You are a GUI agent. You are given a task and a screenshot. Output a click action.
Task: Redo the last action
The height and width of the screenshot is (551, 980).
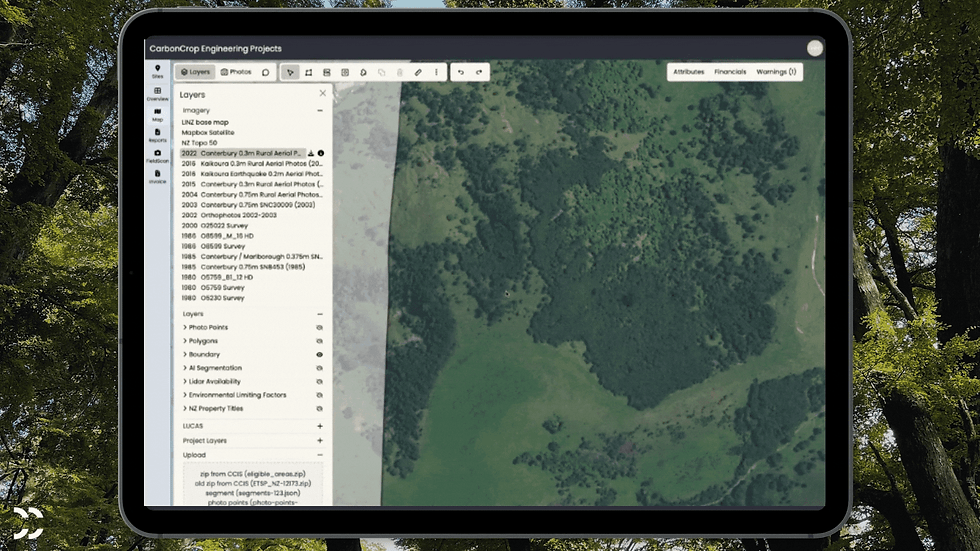point(479,72)
